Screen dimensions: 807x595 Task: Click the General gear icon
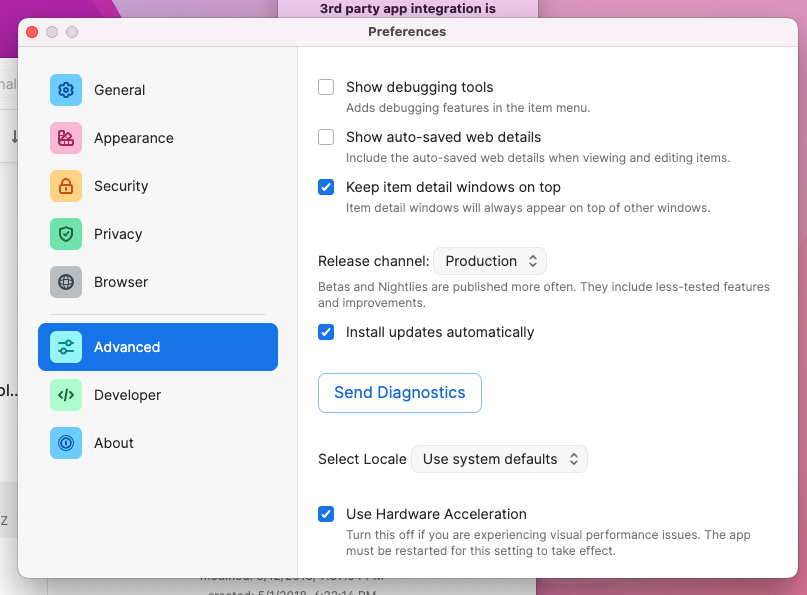pos(66,90)
